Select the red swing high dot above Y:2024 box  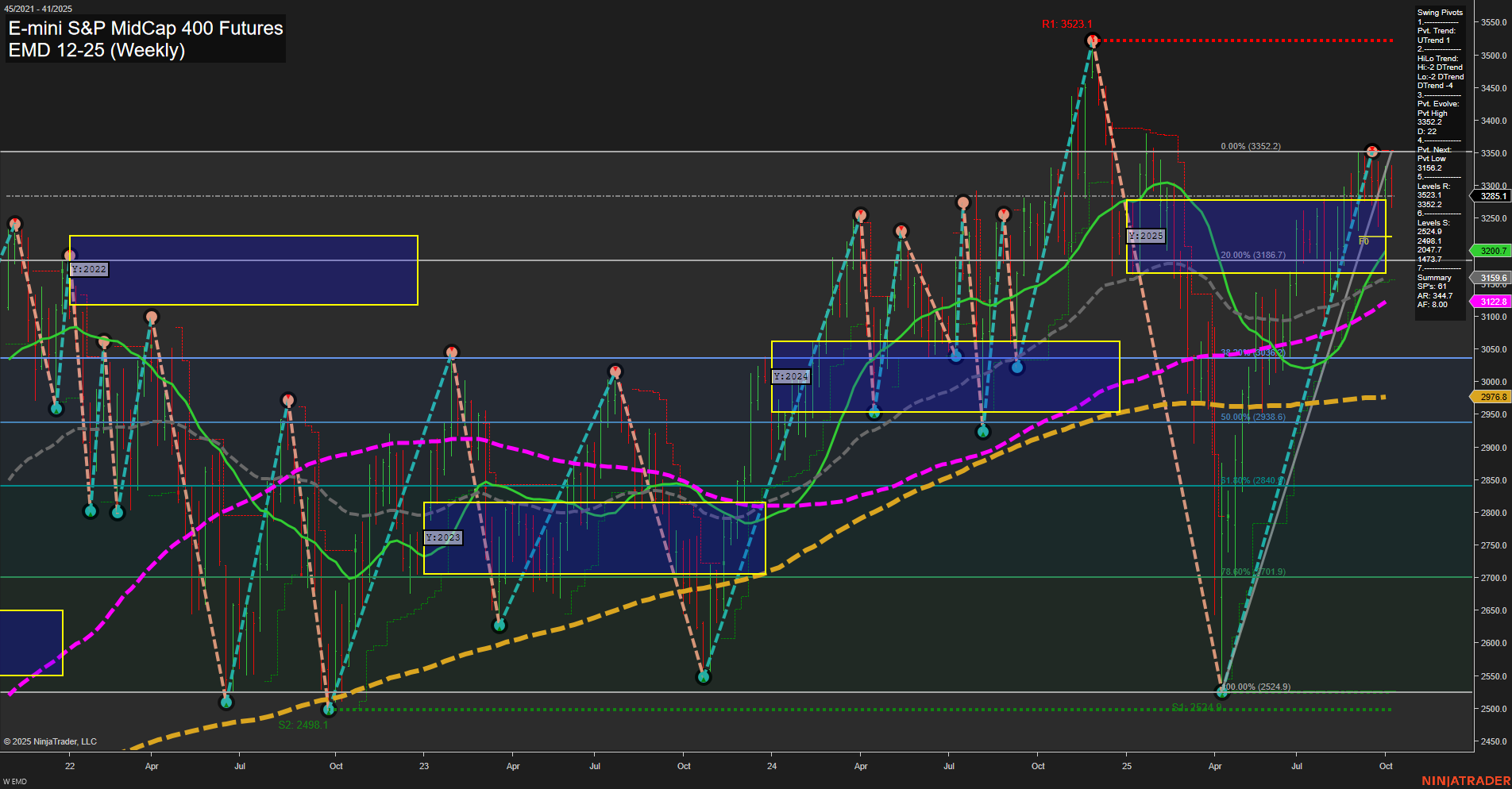[860, 213]
